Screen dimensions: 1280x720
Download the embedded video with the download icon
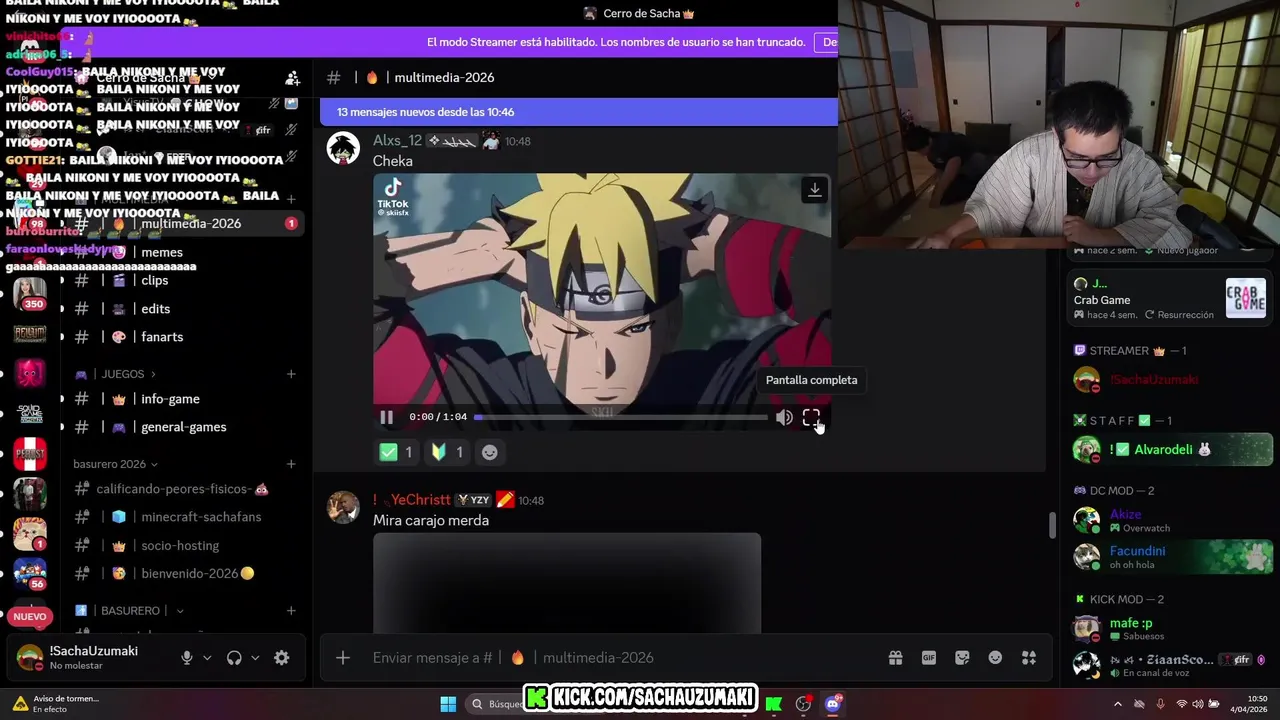(x=815, y=190)
